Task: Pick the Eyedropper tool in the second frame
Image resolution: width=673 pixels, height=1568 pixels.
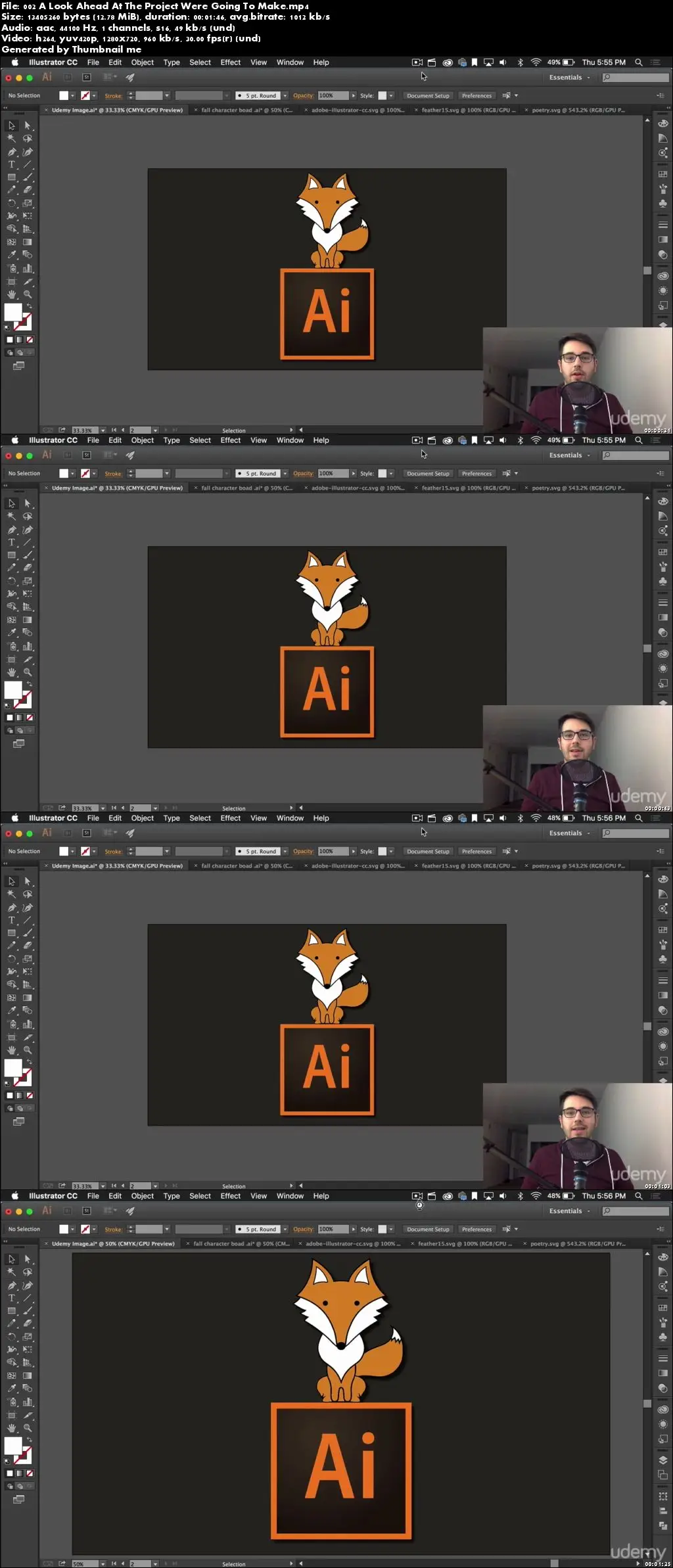Action: (12, 632)
